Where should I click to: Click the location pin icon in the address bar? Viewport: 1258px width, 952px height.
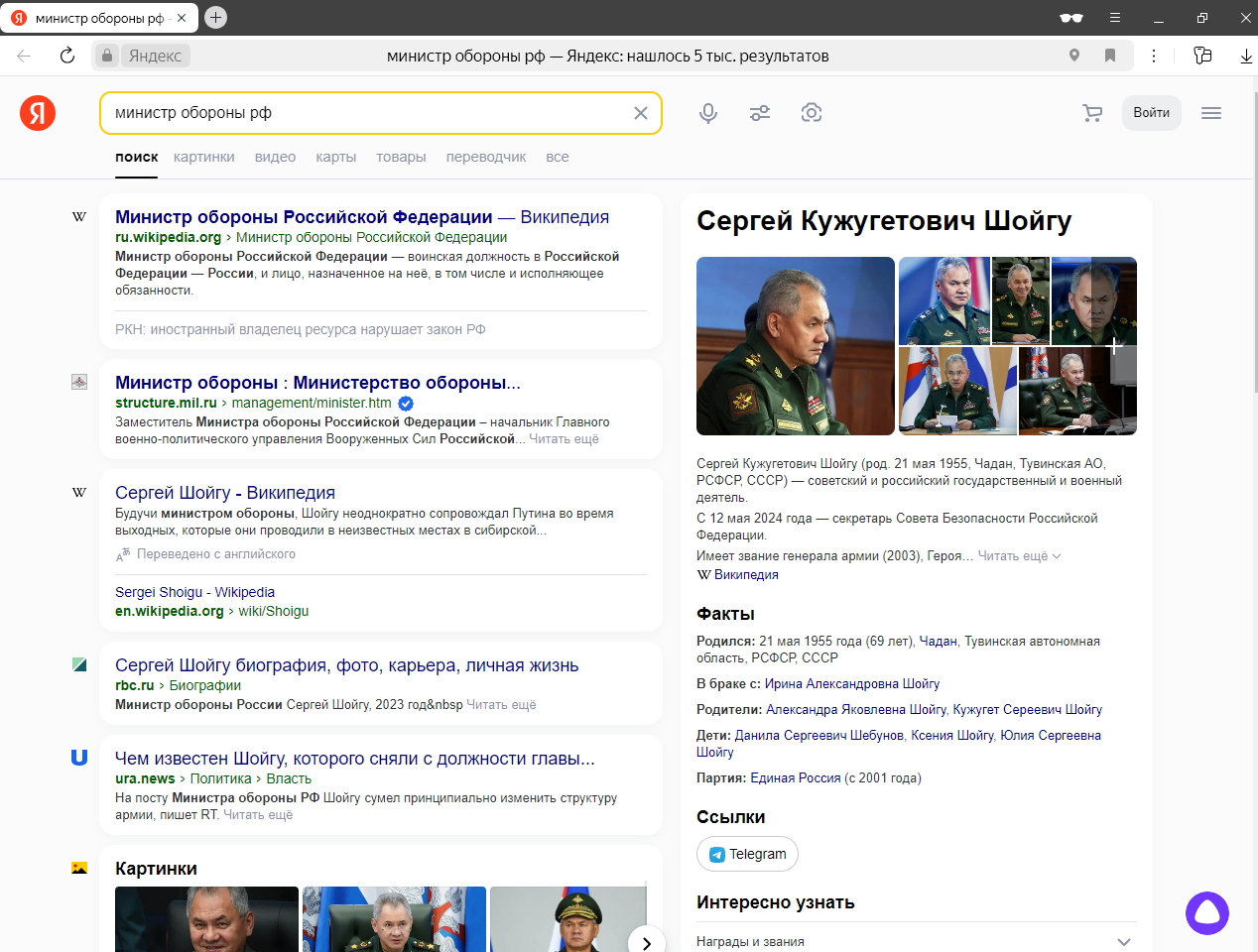tap(1074, 56)
